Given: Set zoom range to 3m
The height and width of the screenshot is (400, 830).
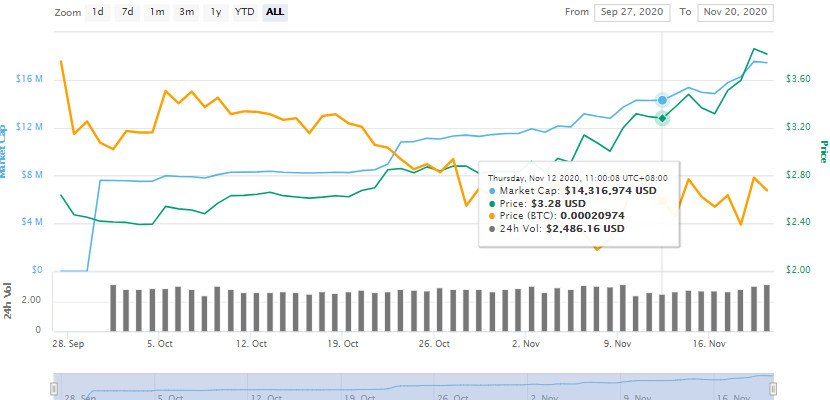Looking at the screenshot, I should pos(186,12).
